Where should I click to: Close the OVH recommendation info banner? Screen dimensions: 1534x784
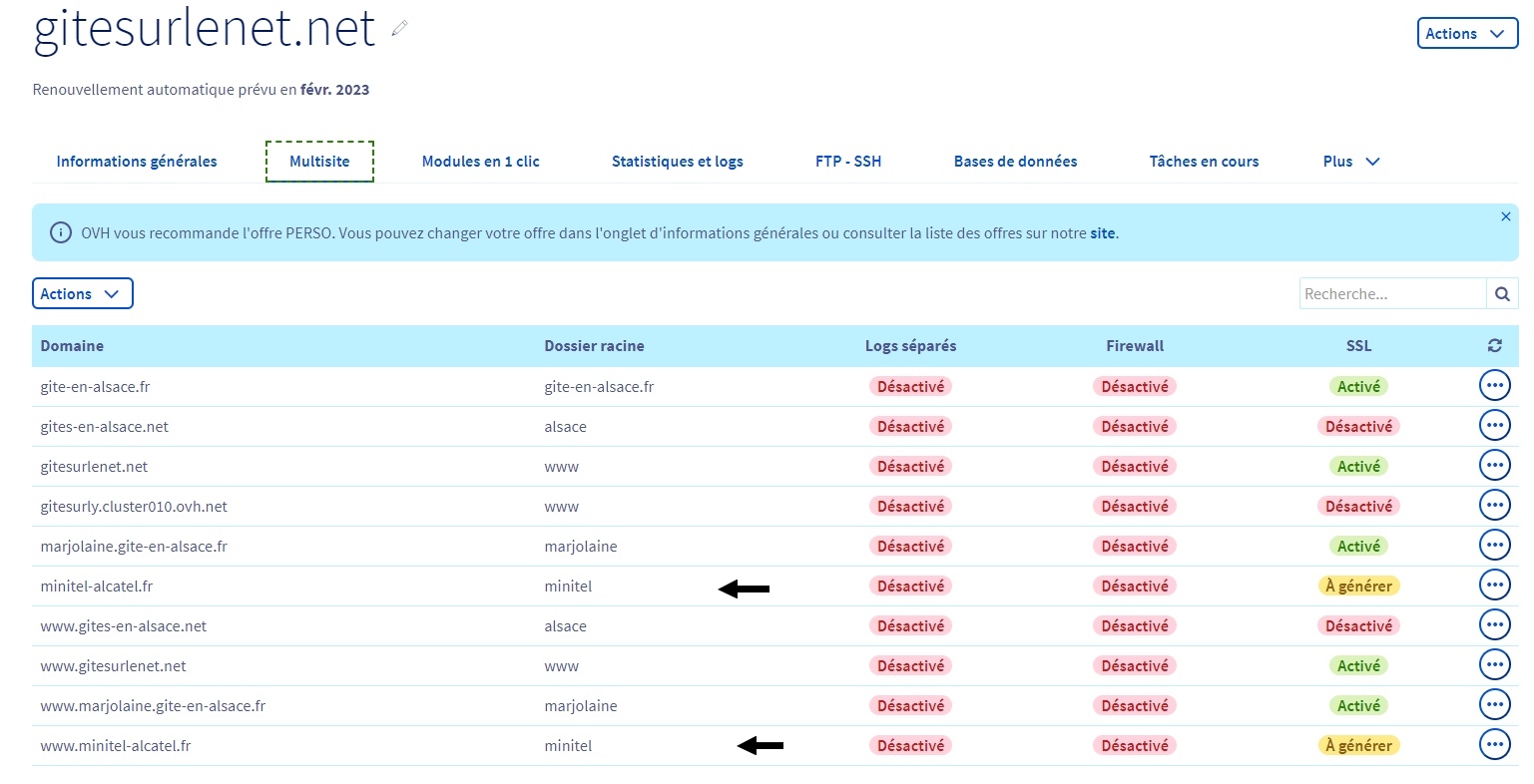[x=1505, y=216]
